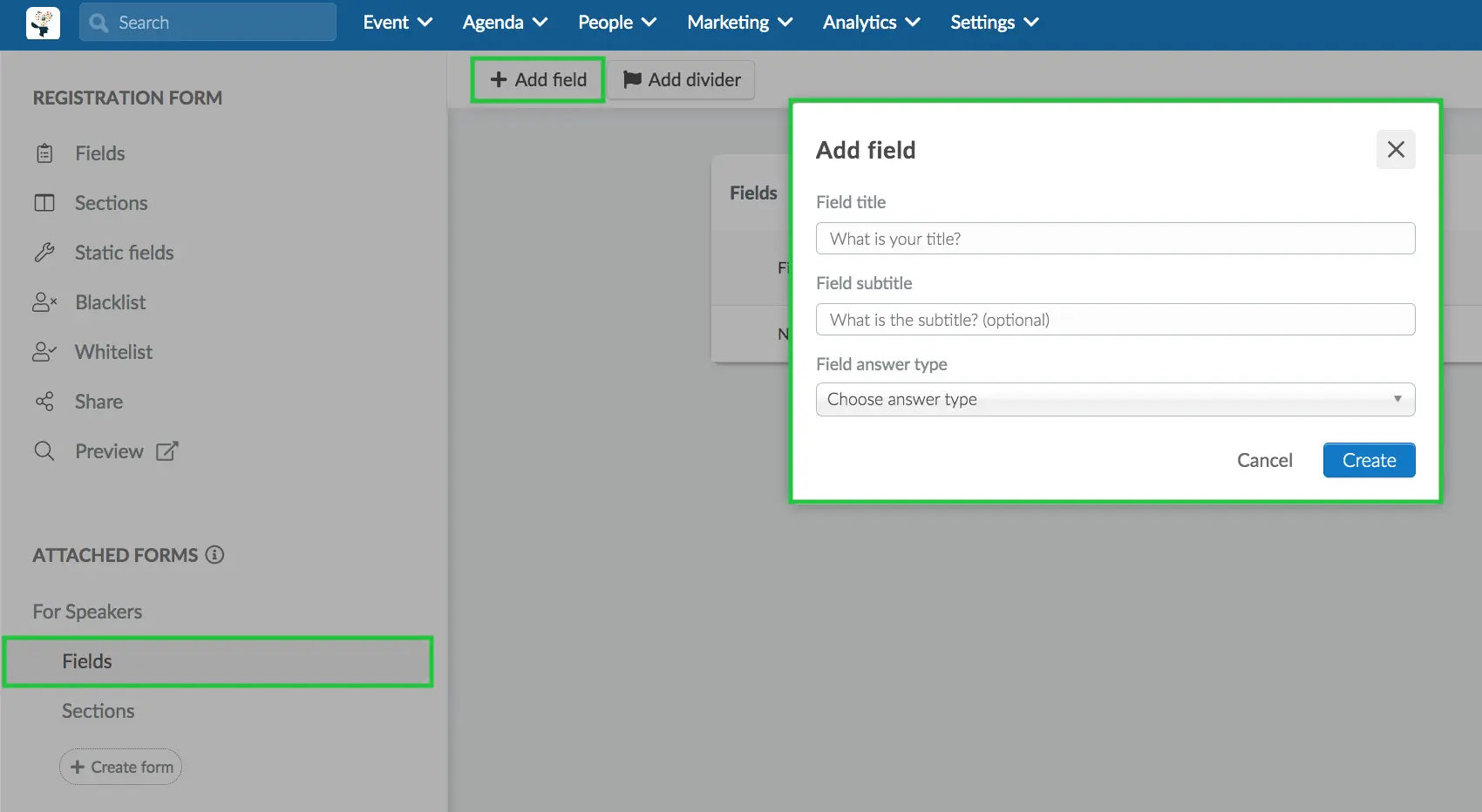The width and height of the screenshot is (1482, 812).
Task: Select Sections under For Speakers form
Action: (x=98, y=711)
